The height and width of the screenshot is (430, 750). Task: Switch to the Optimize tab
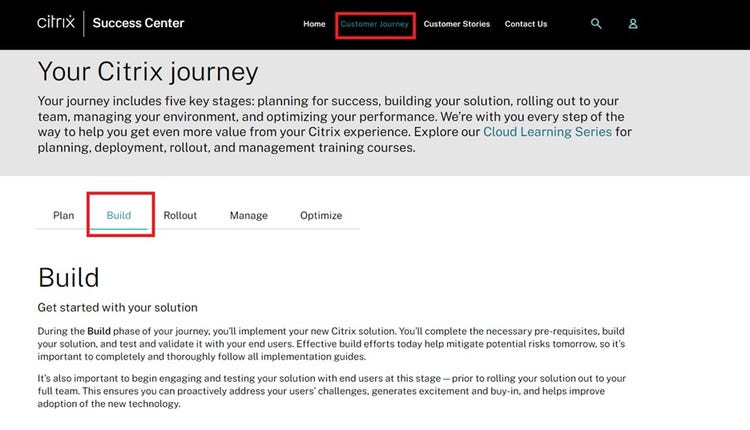pyautogui.click(x=321, y=215)
